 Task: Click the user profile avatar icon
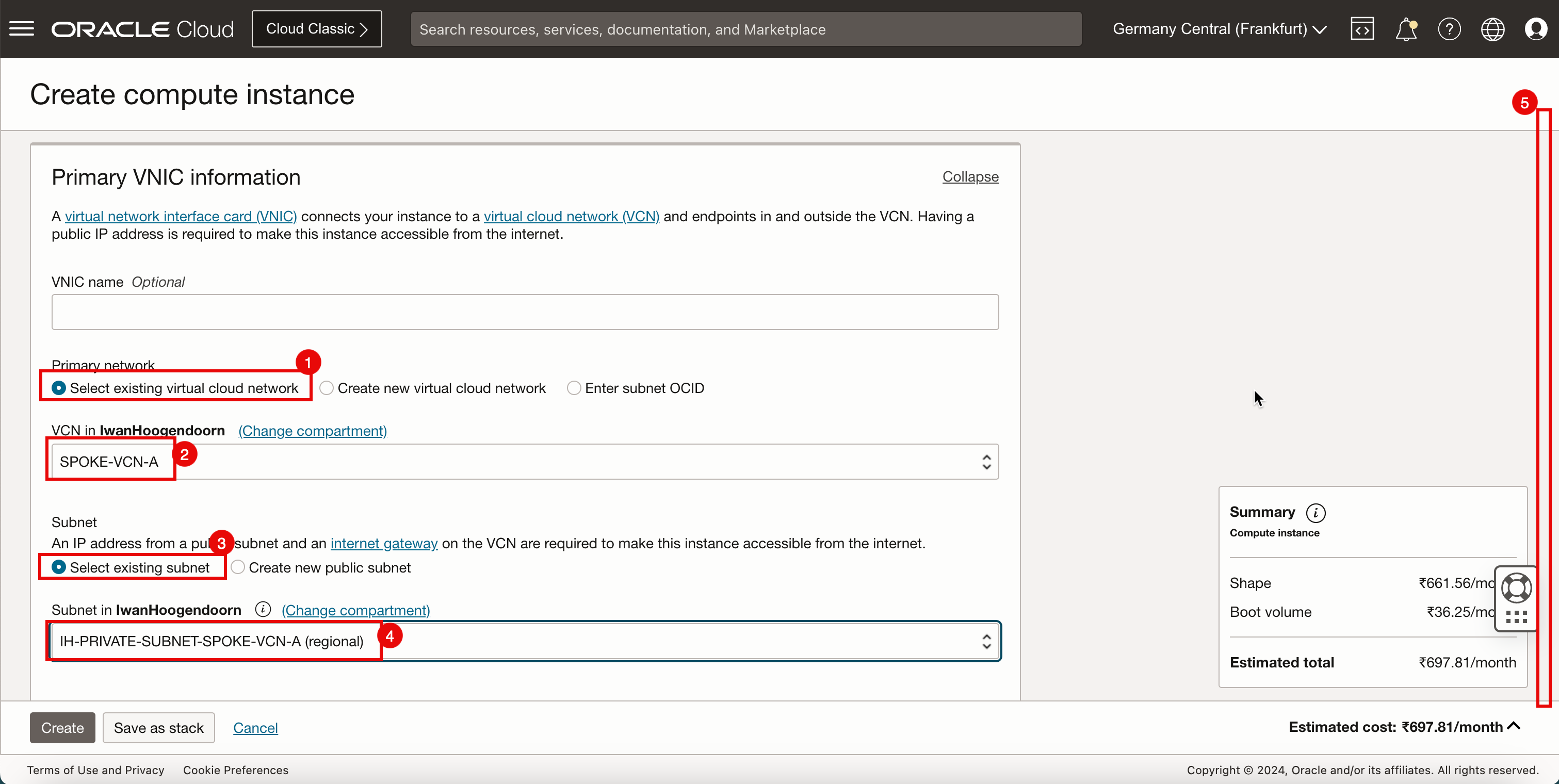click(1536, 29)
